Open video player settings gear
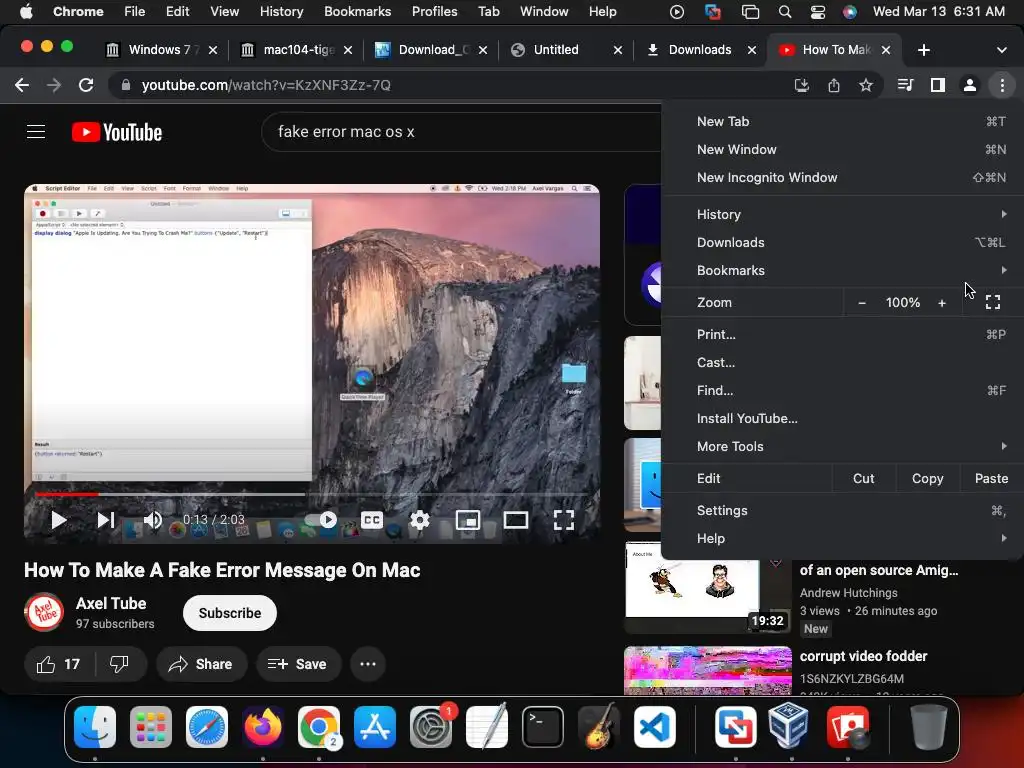This screenshot has height=768, width=1024. click(420, 520)
